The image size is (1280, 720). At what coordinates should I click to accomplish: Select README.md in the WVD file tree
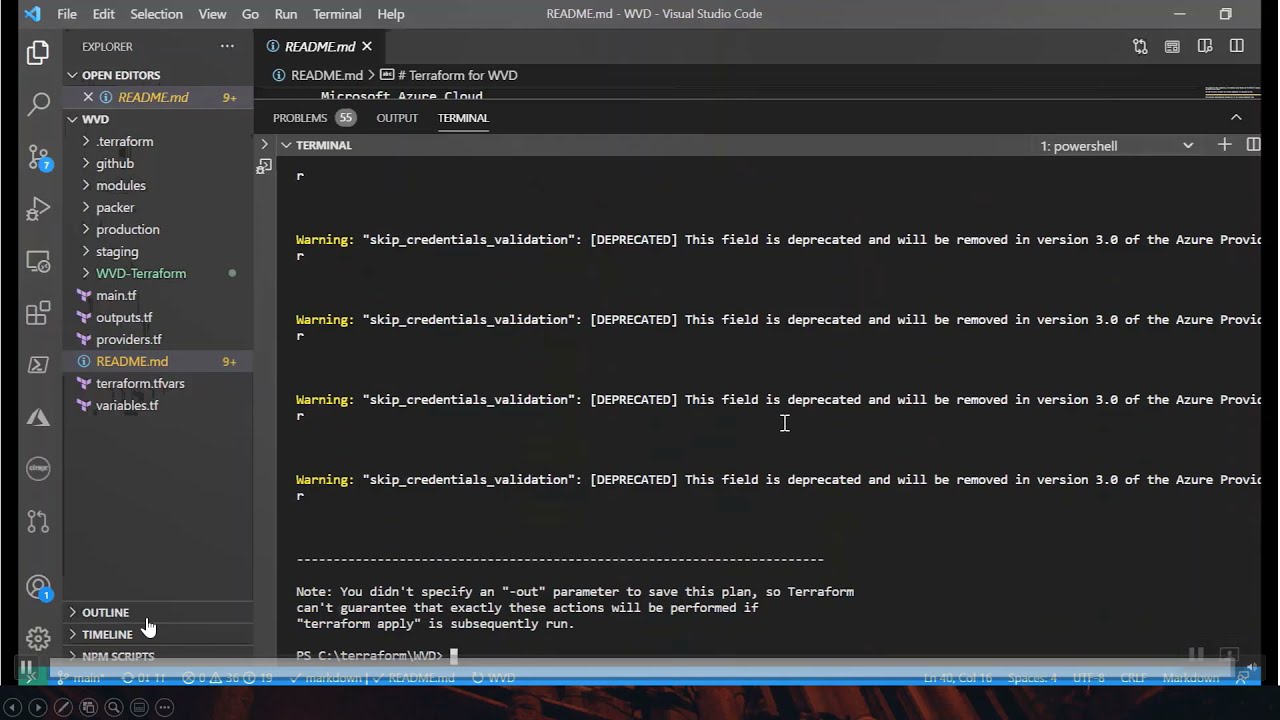click(x=132, y=361)
